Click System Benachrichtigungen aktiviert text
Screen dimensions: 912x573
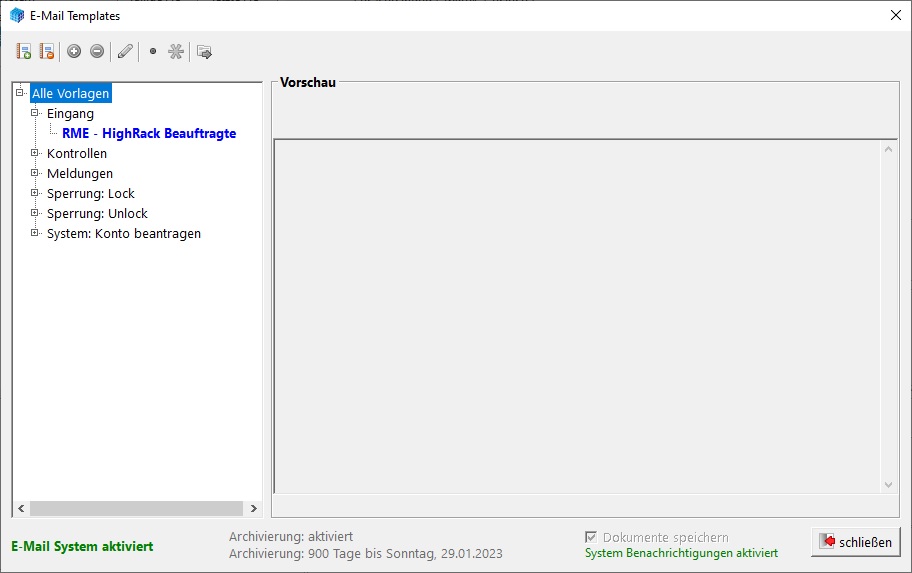(681, 553)
